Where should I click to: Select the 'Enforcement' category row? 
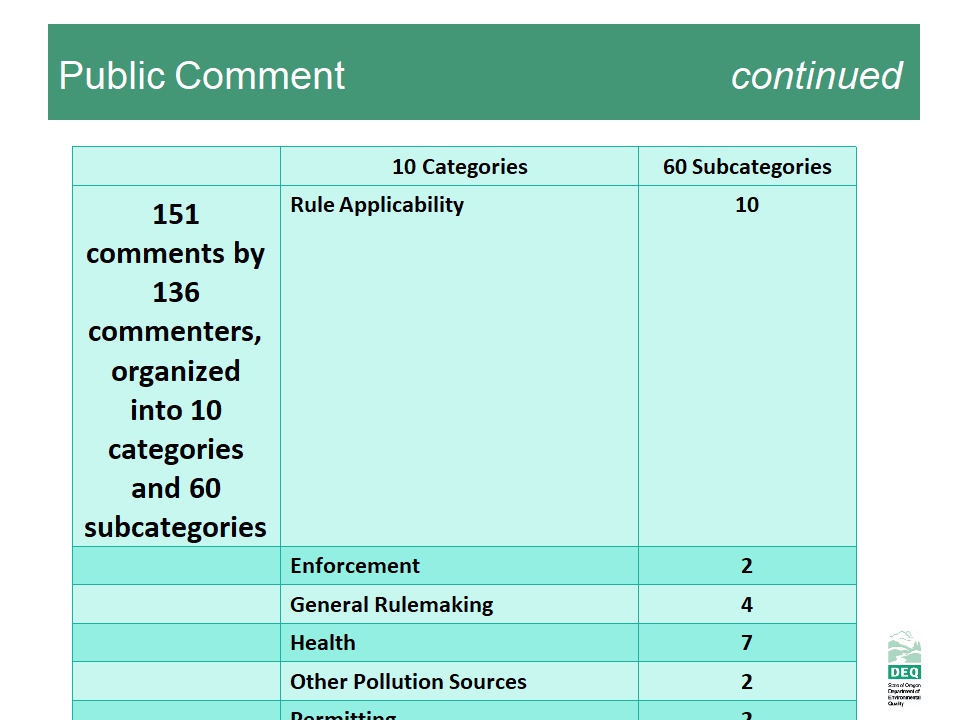click(x=355, y=566)
